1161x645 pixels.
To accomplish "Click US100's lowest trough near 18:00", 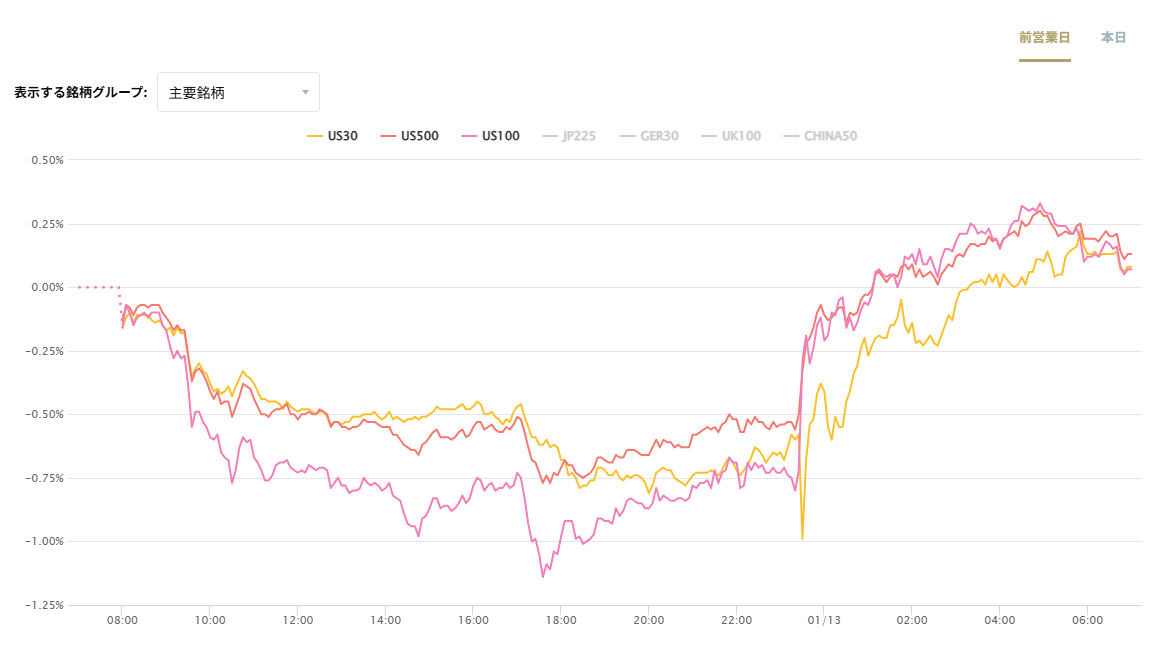I will click(x=543, y=576).
